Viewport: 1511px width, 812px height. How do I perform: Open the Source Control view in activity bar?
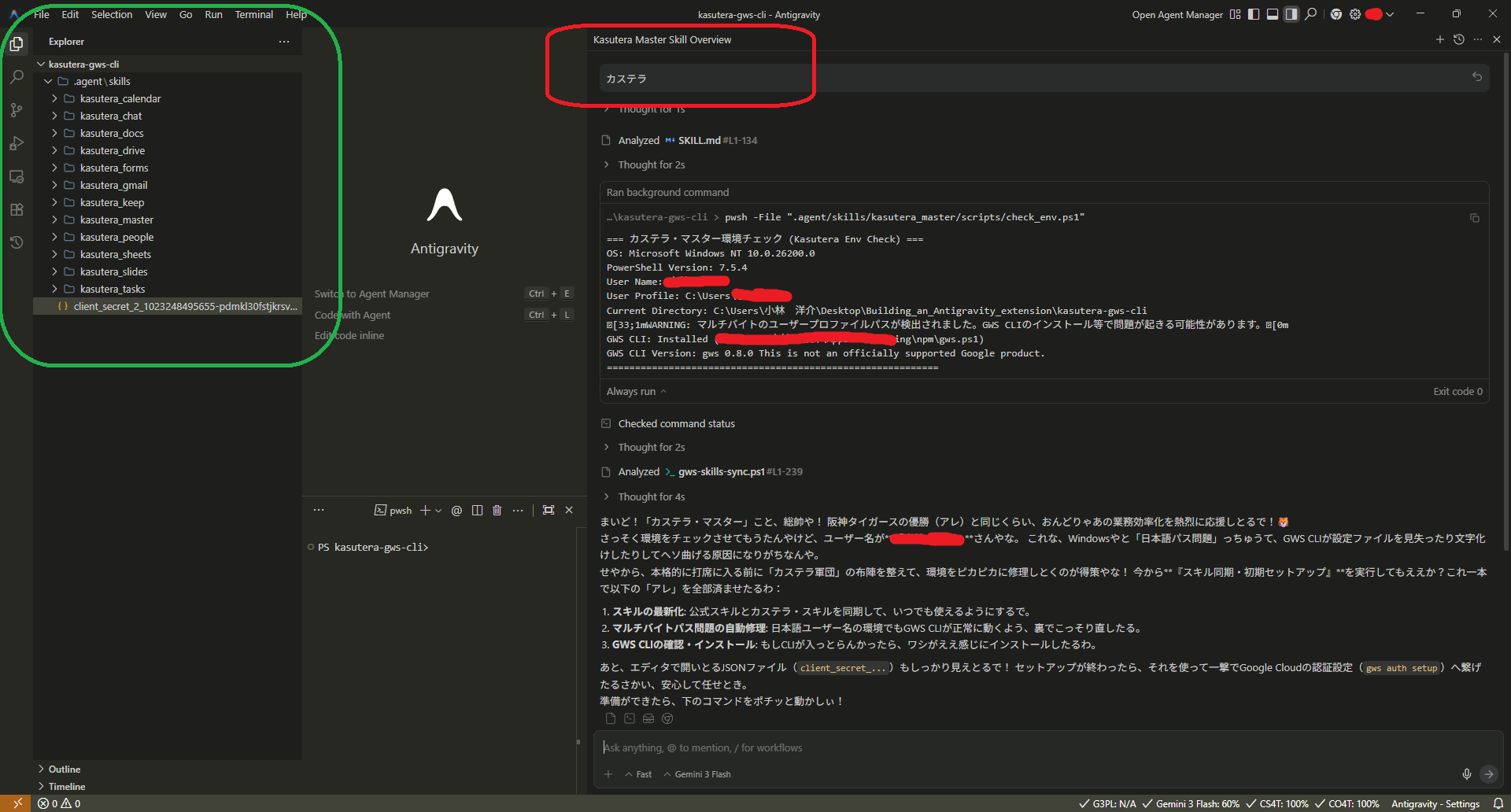17,110
